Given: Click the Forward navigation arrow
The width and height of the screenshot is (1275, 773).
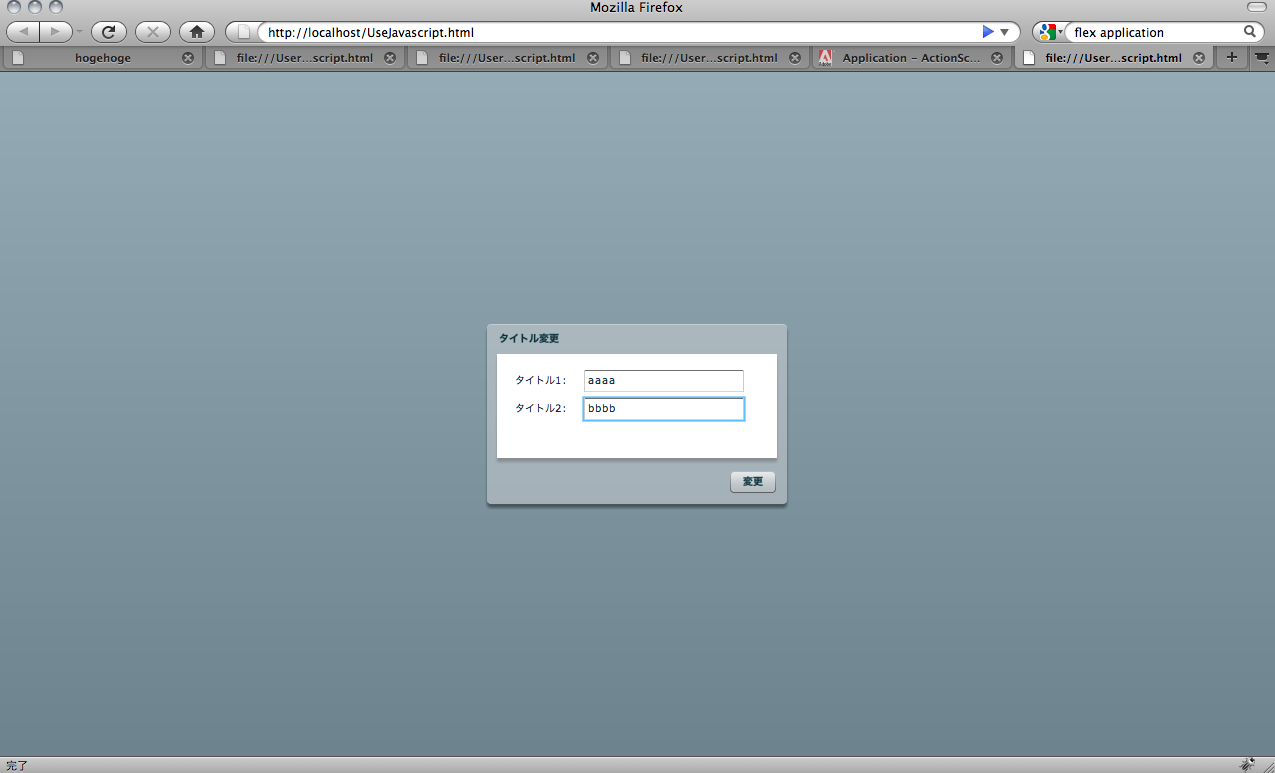Looking at the screenshot, I should point(56,32).
